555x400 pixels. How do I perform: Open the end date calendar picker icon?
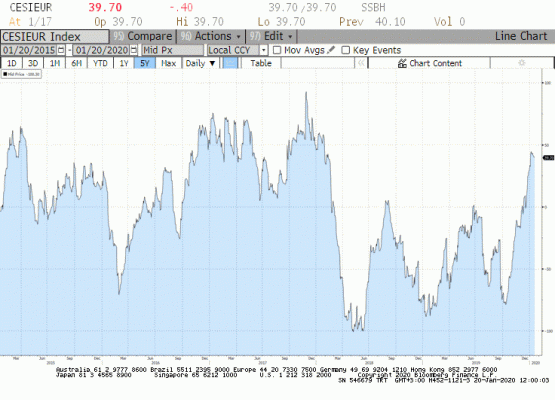133,50
